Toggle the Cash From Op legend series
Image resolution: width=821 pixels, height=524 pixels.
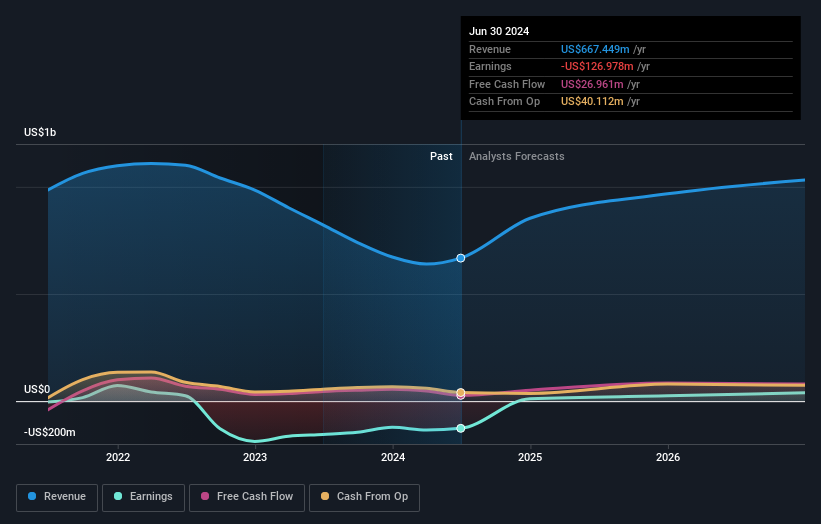[x=364, y=497]
